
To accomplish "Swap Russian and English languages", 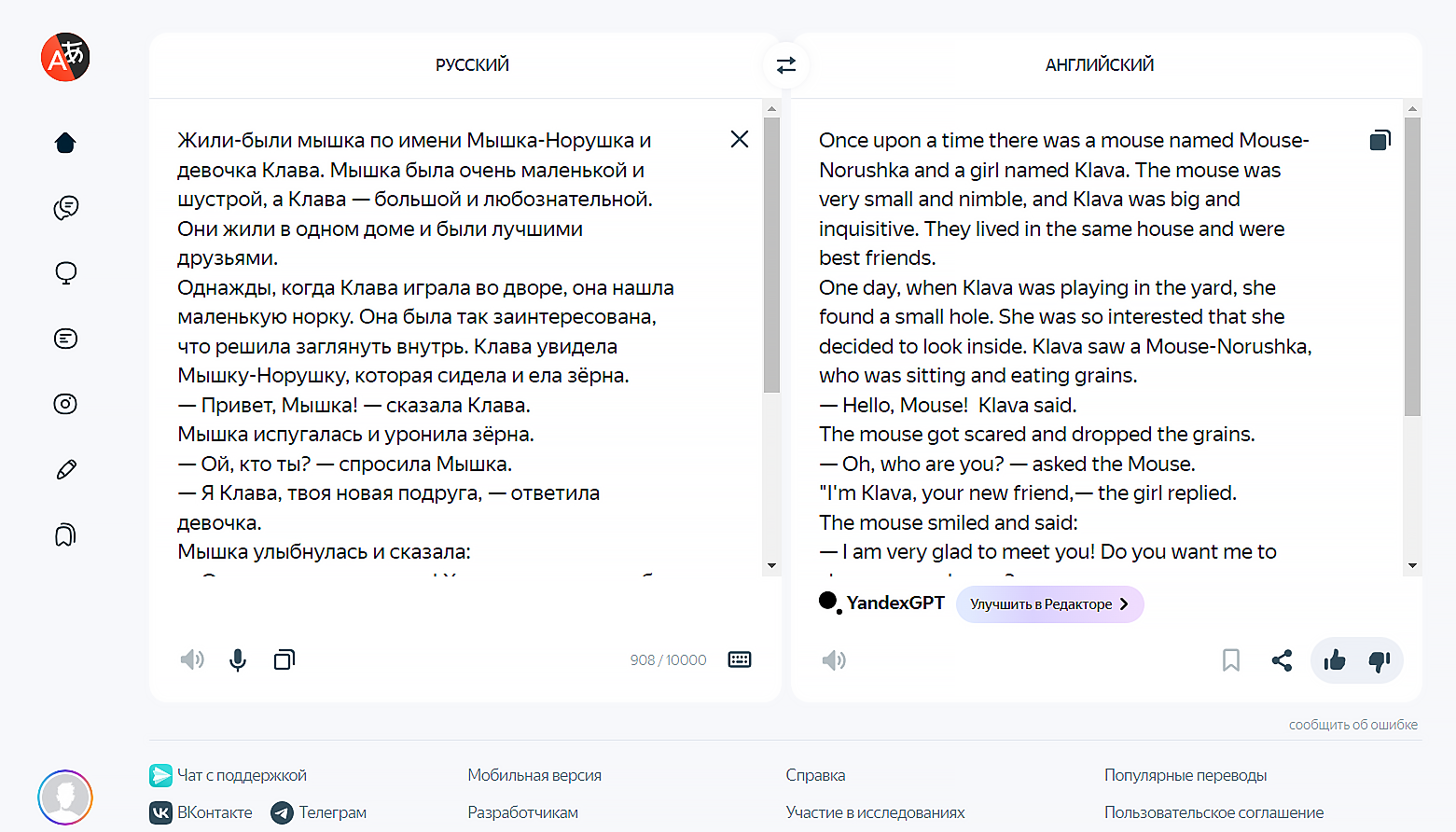I will [786, 64].
